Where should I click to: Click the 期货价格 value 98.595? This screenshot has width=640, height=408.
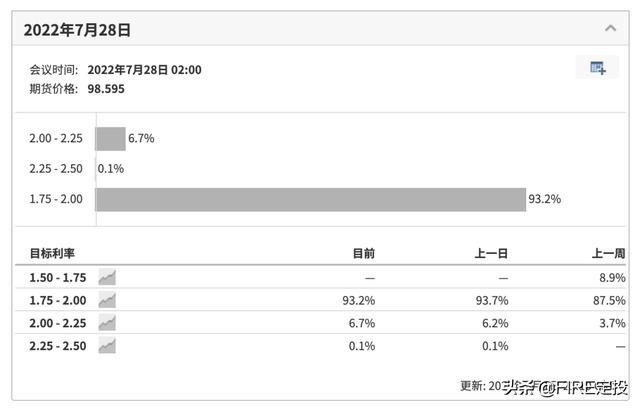(x=106, y=89)
